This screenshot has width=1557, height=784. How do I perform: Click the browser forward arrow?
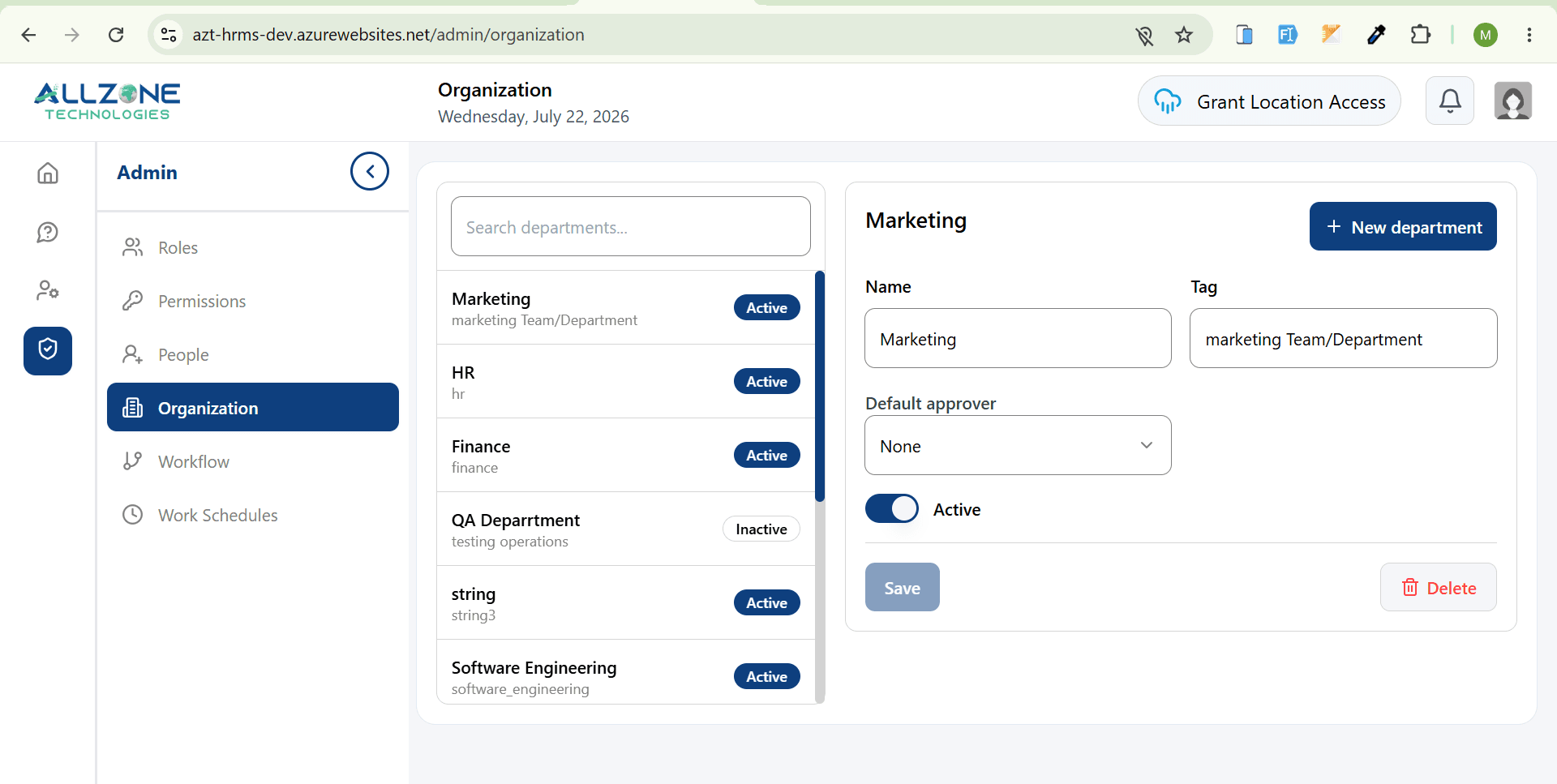tap(72, 35)
